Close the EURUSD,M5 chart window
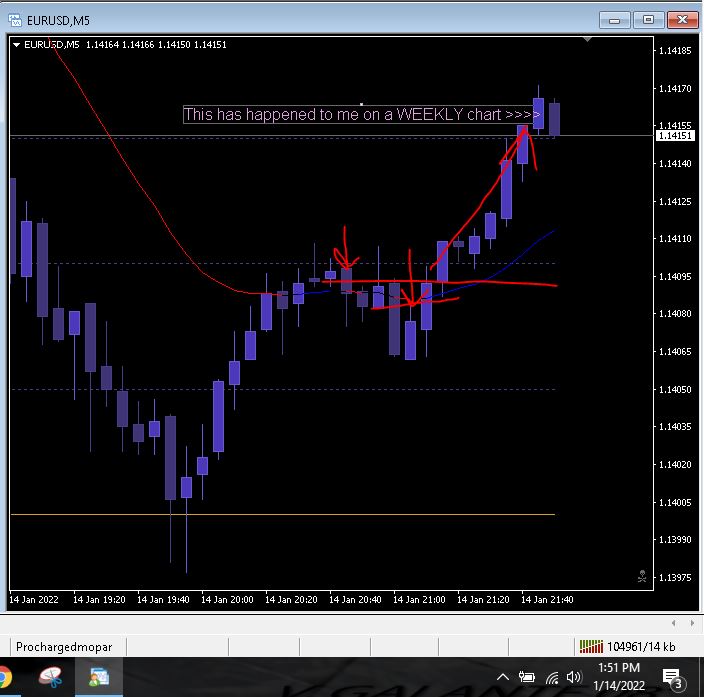This screenshot has width=704, height=697. pyautogui.click(x=682, y=20)
